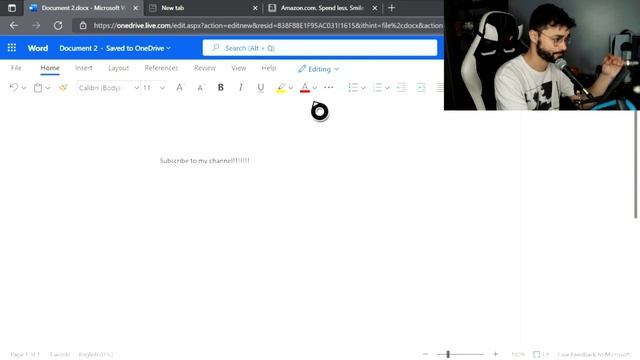The image size is (640, 360).
Task: Click the Increase Indent icon
Action: pyautogui.click(x=421, y=87)
